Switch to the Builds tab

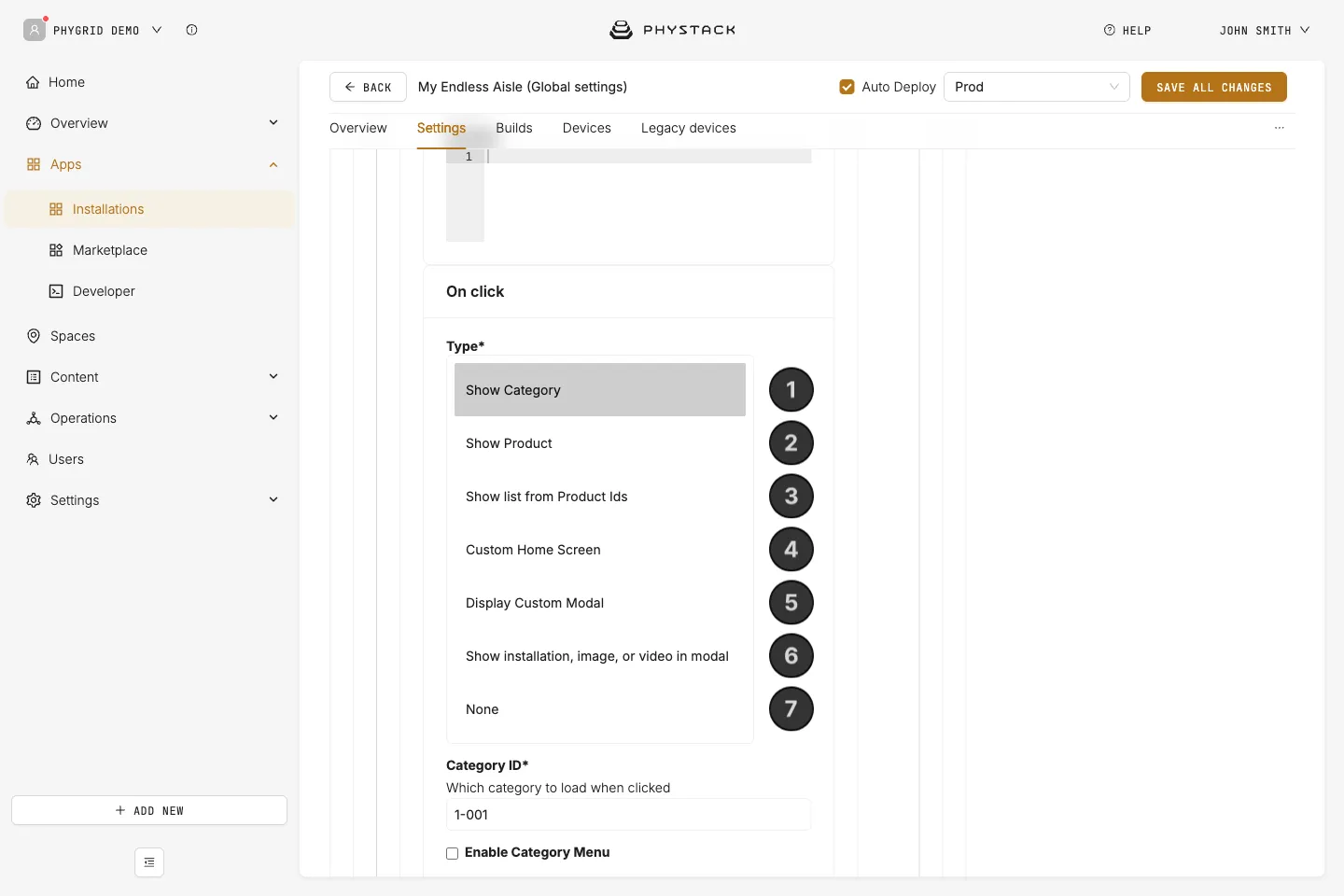pyautogui.click(x=514, y=128)
